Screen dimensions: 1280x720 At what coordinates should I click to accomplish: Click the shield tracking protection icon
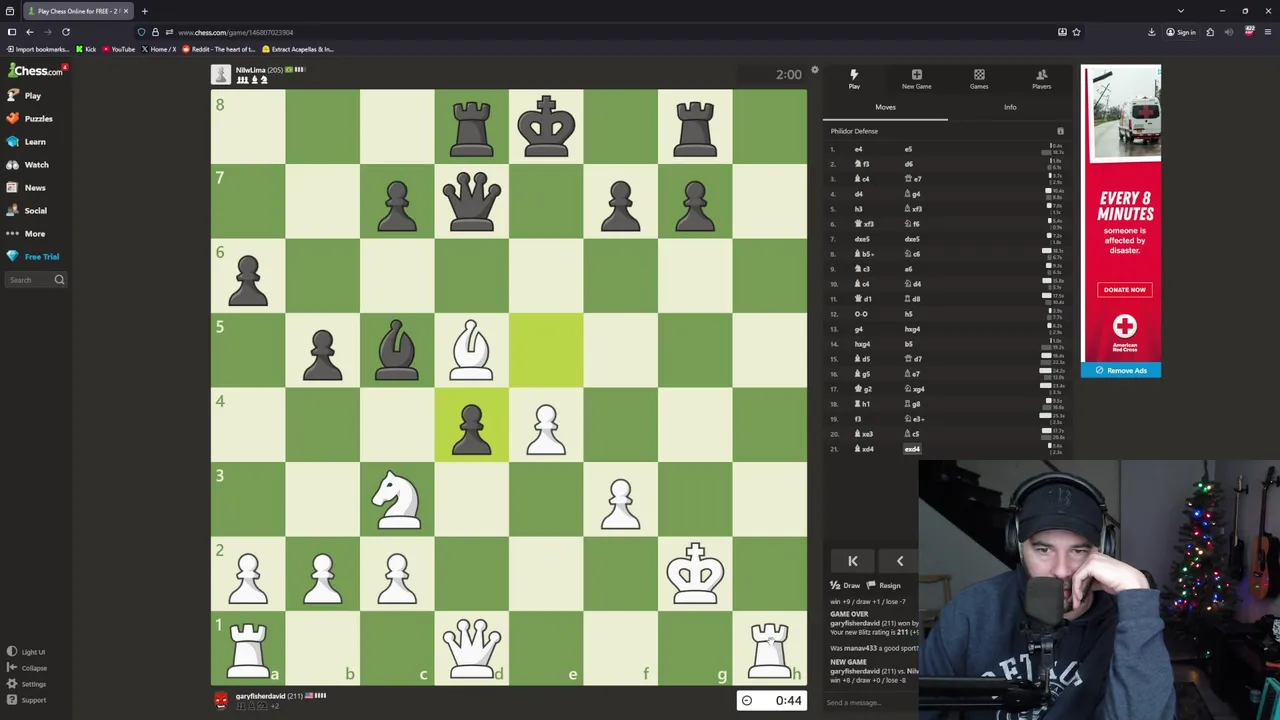[142, 32]
